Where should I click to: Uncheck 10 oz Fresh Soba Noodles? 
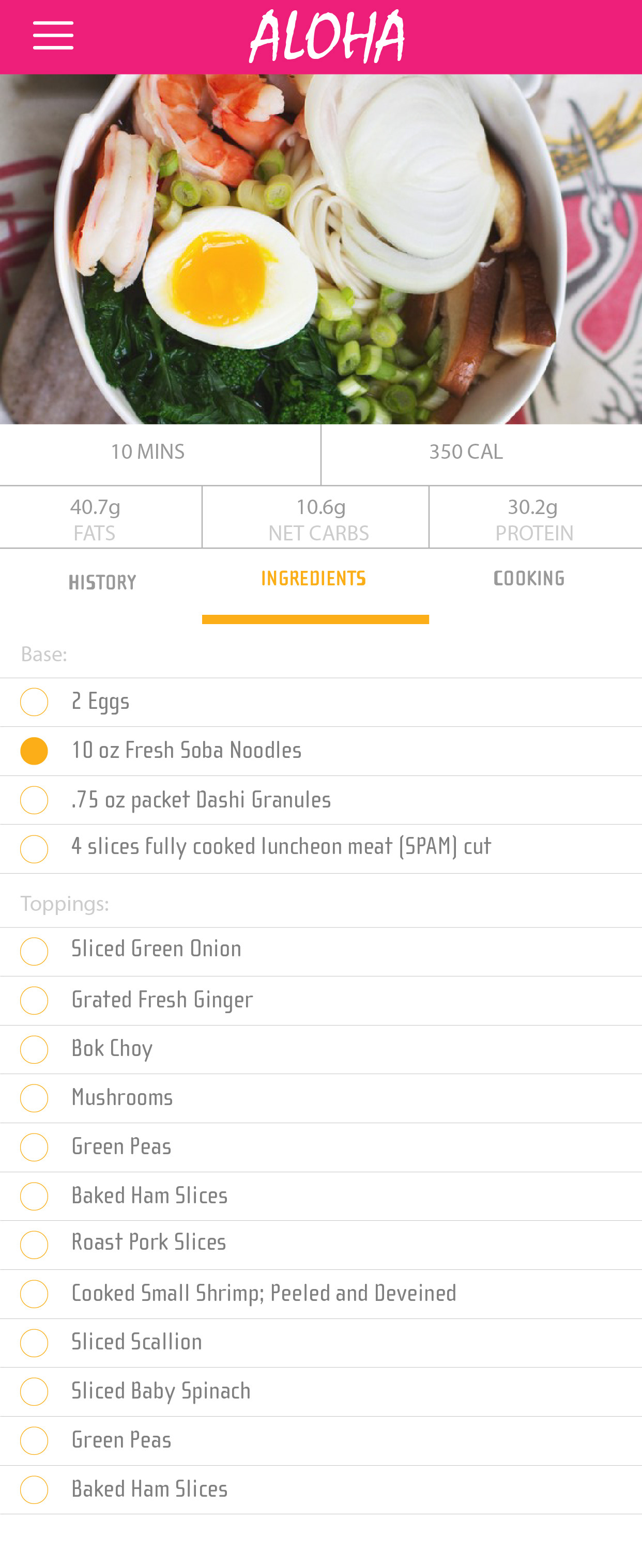point(34,751)
